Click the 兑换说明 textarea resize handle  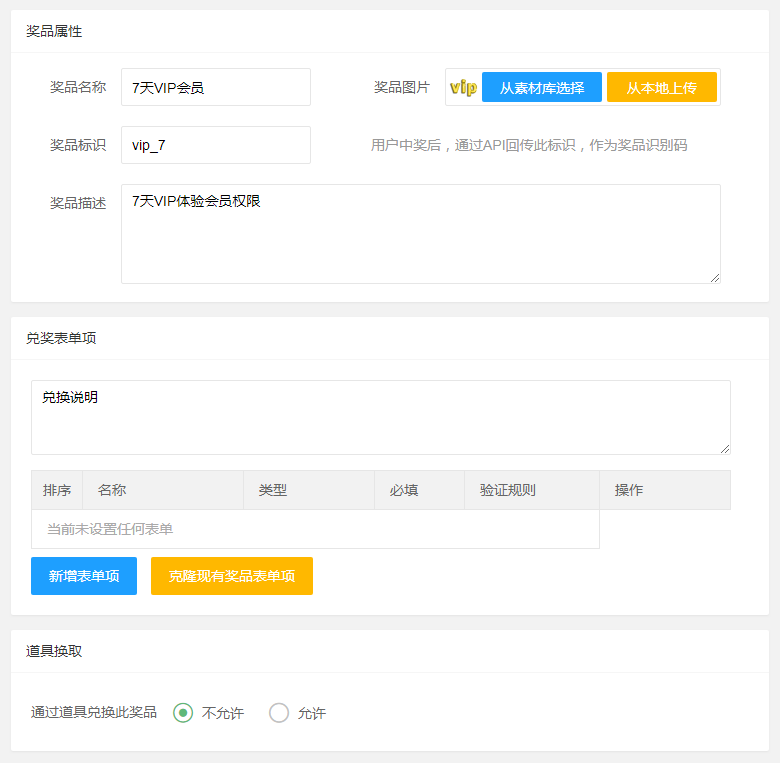(x=725, y=449)
